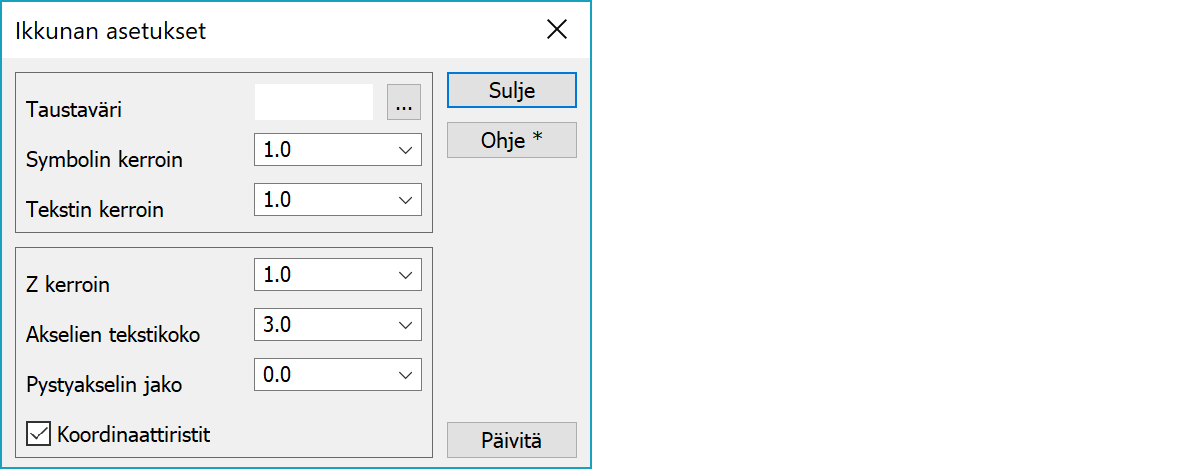Click the Z kerroin value field
The image size is (1200, 469).
point(320,274)
